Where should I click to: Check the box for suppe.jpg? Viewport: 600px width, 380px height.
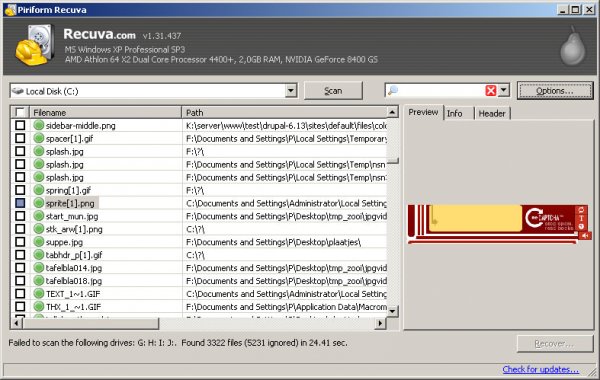tap(20, 242)
